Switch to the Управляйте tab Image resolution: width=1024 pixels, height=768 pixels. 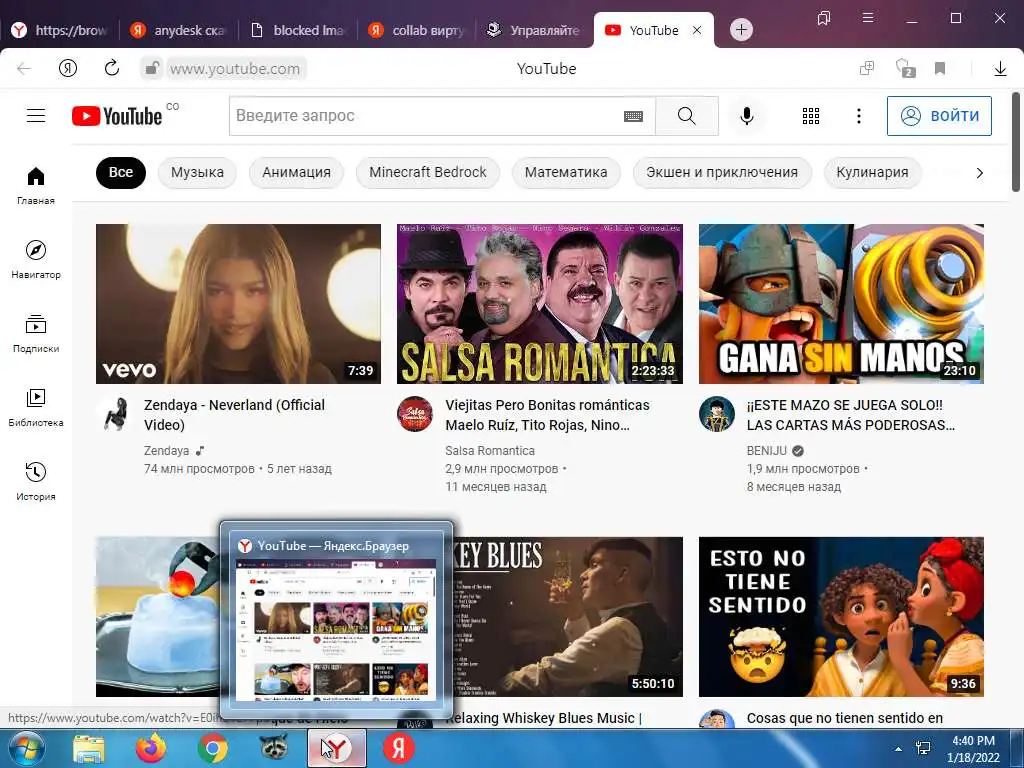(x=535, y=30)
